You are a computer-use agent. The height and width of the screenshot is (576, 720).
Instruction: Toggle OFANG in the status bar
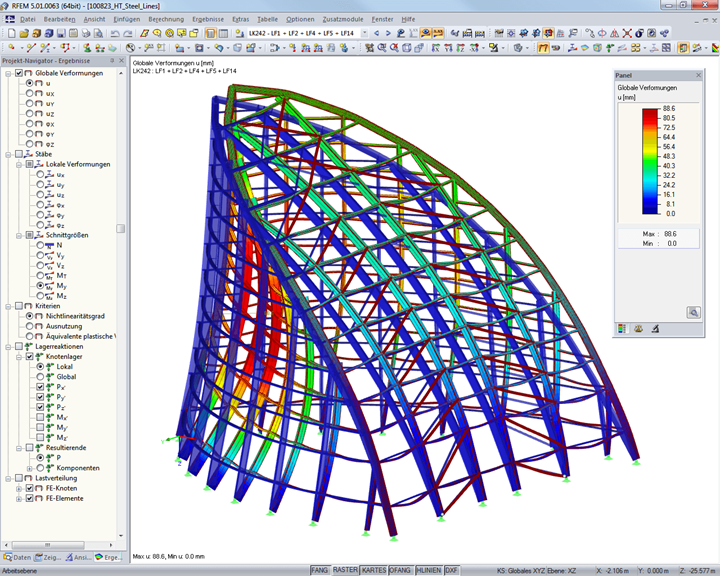coord(400,570)
